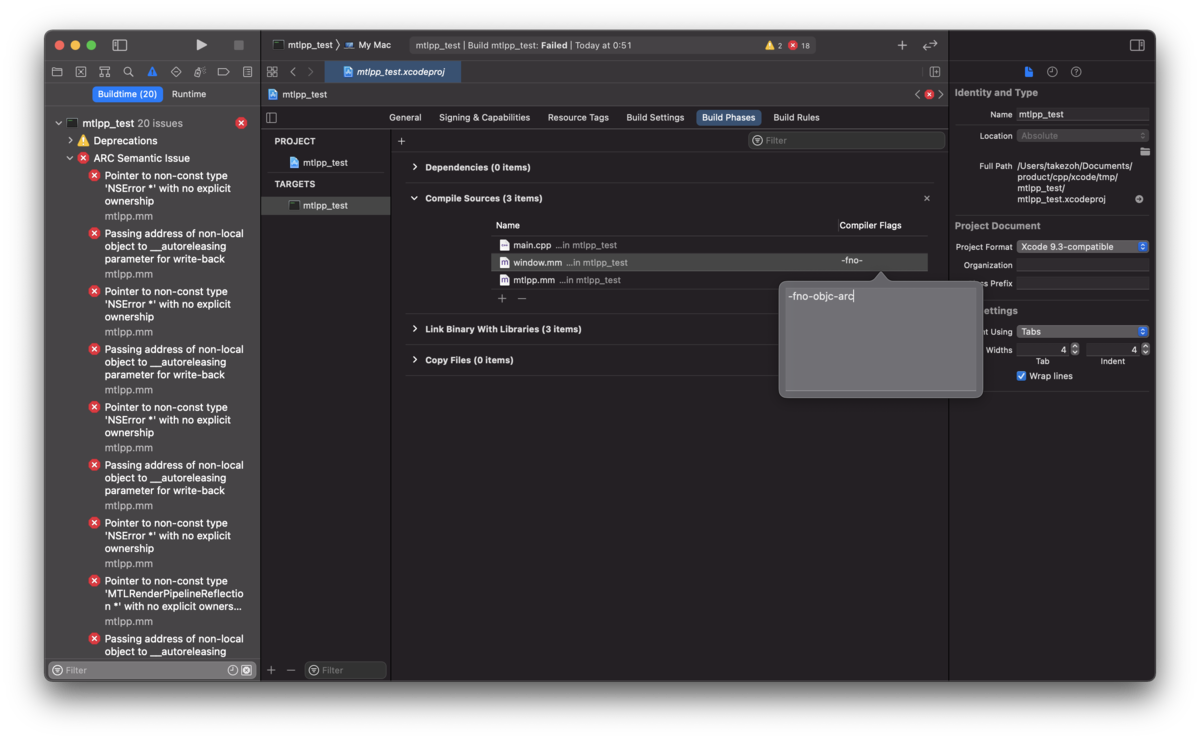Remove selected file from Compile Sources
The height and width of the screenshot is (740, 1200).
click(522, 298)
